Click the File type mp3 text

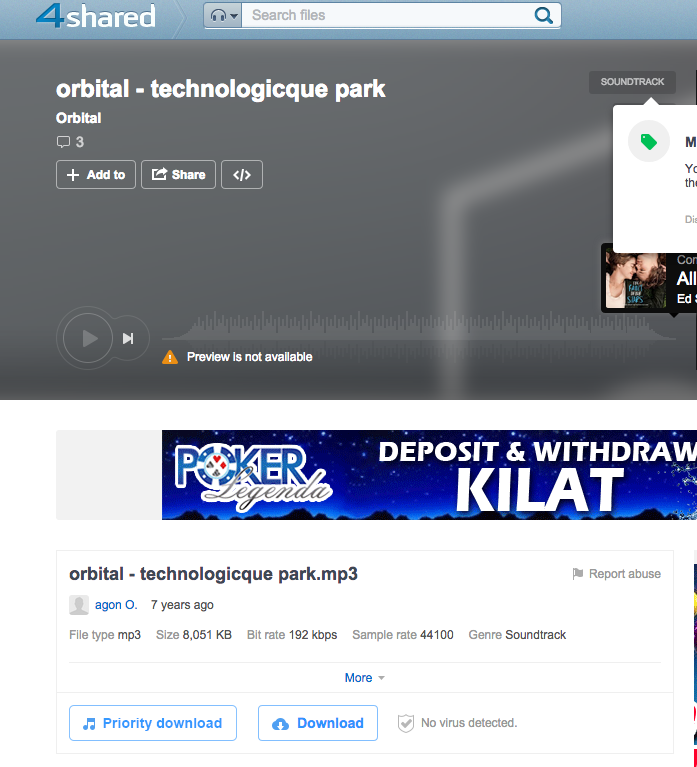[105, 635]
